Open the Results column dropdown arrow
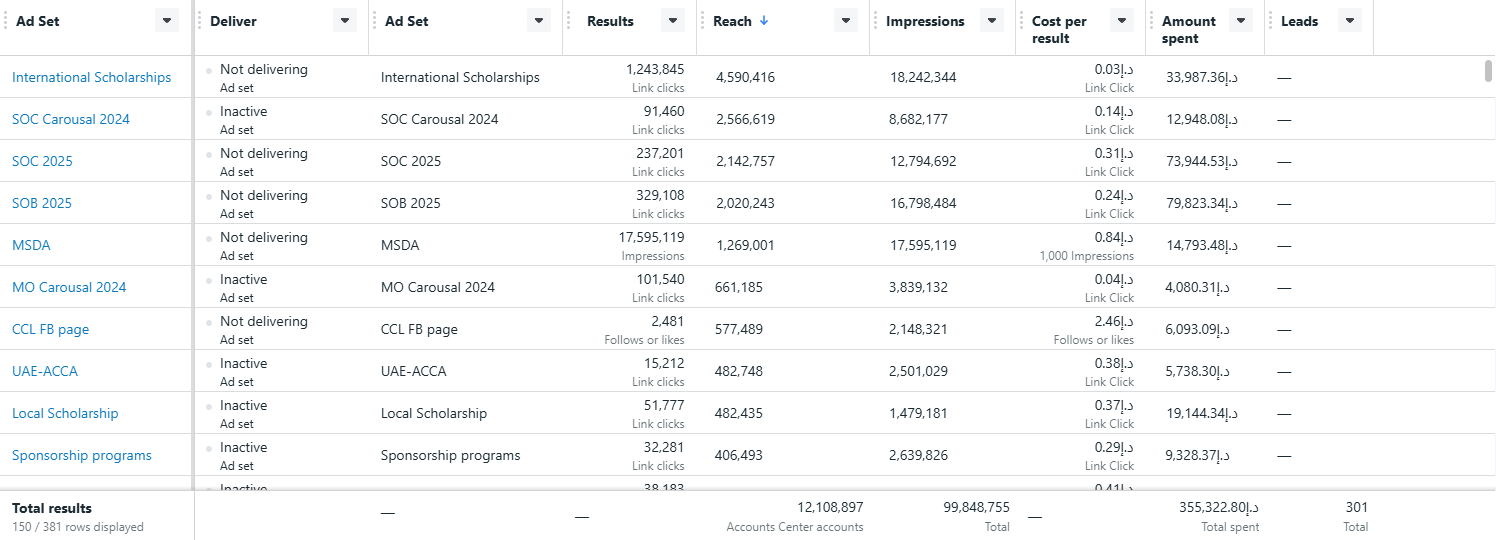The width and height of the screenshot is (1496, 540). [x=673, y=21]
